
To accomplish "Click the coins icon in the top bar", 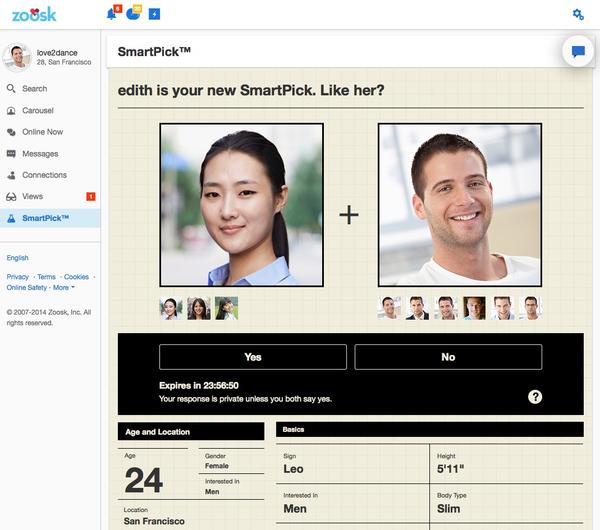I will [x=134, y=14].
